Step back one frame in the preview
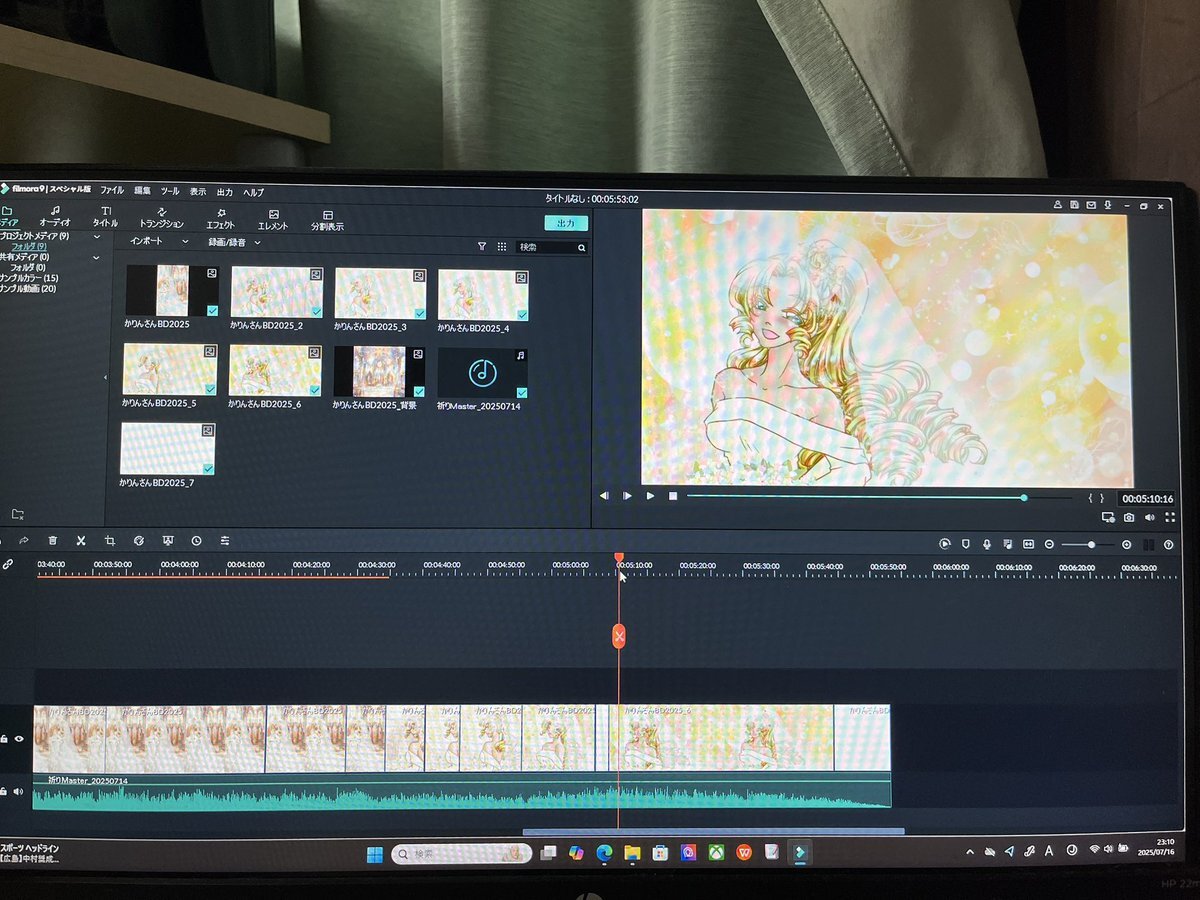This screenshot has height=900, width=1200. coord(604,495)
